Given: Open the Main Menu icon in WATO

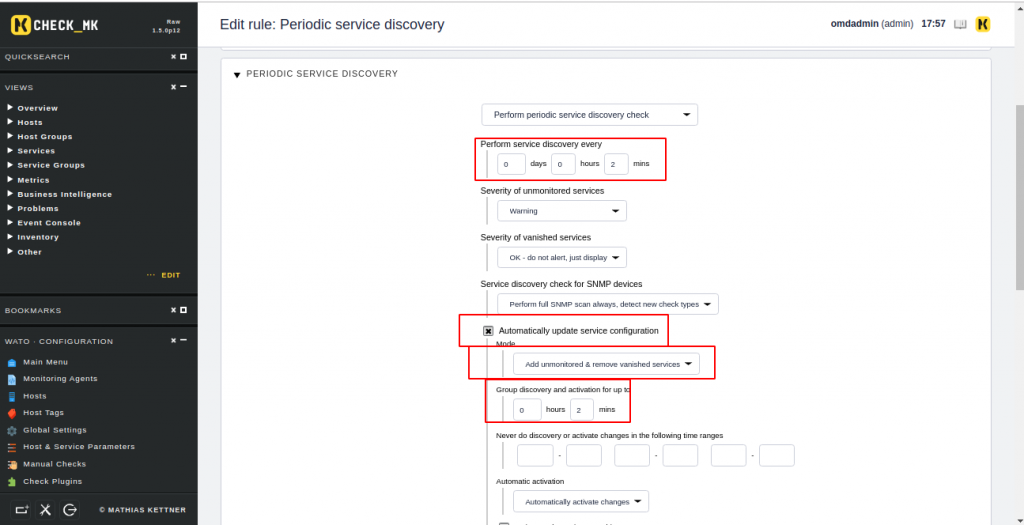Looking at the screenshot, I should coord(12,362).
